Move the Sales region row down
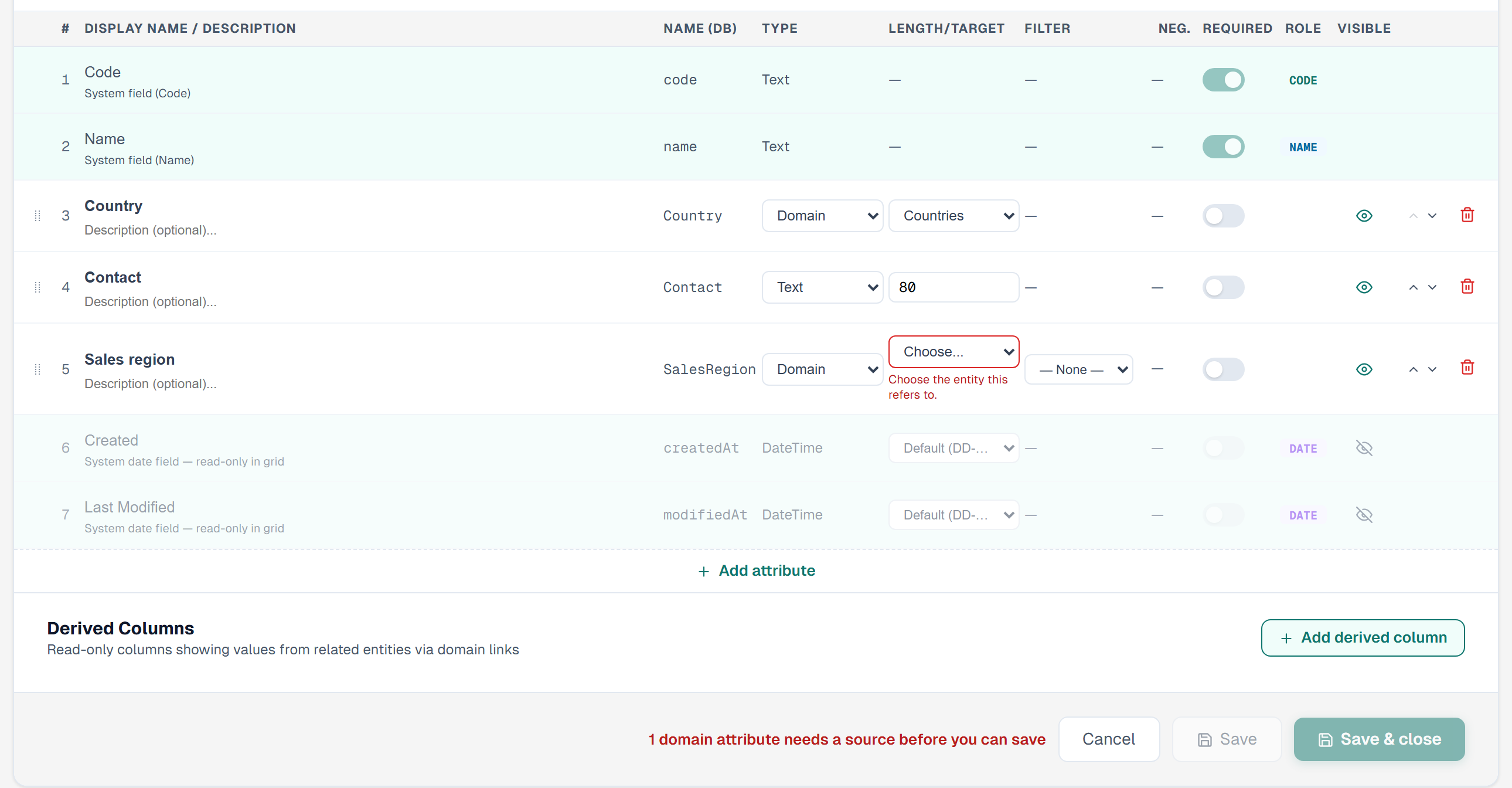The width and height of the screenshot is (1512, 788). coord(1432,369)
